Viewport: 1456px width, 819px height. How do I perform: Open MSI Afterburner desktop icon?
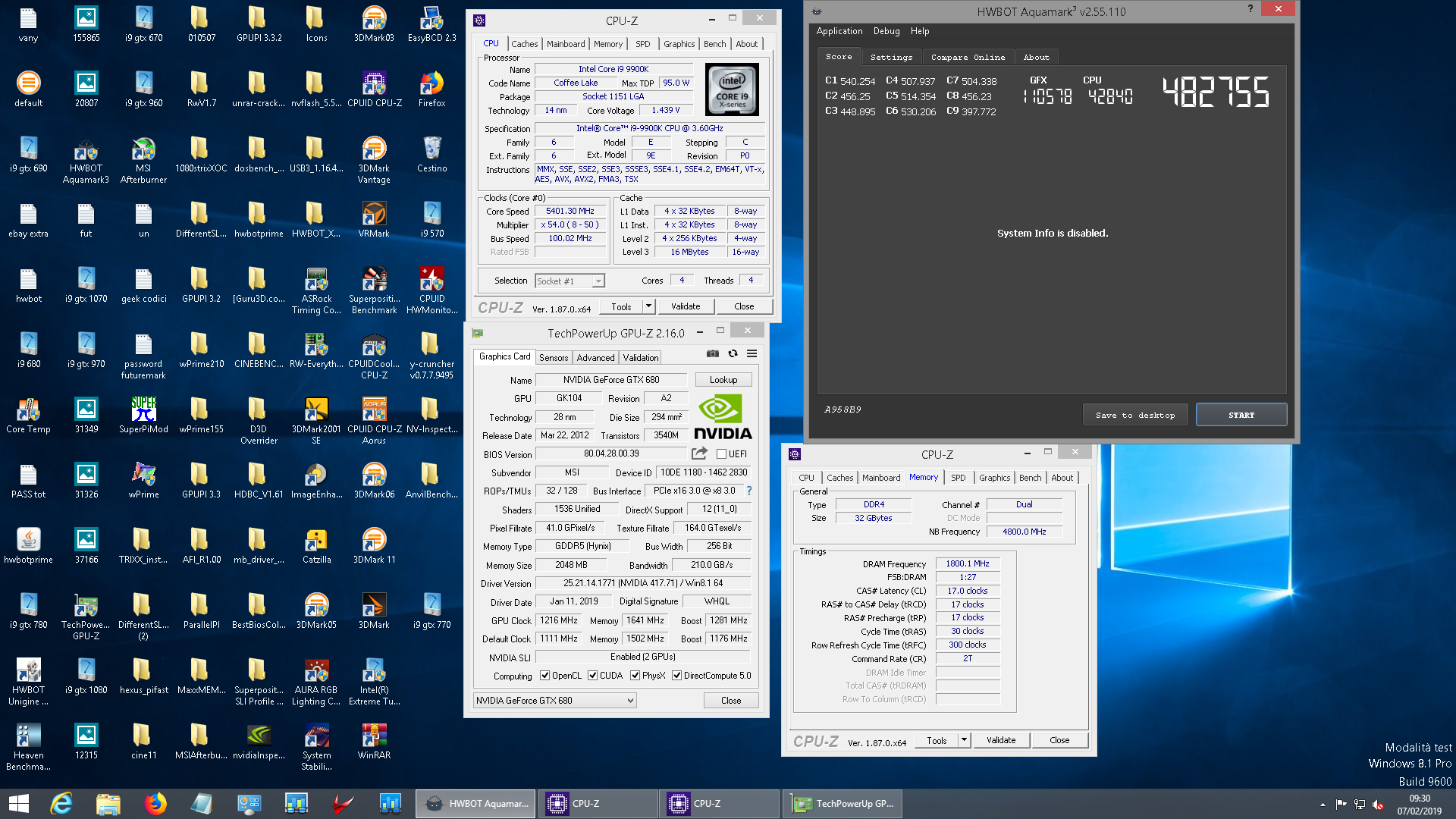(x=143, y=162)
